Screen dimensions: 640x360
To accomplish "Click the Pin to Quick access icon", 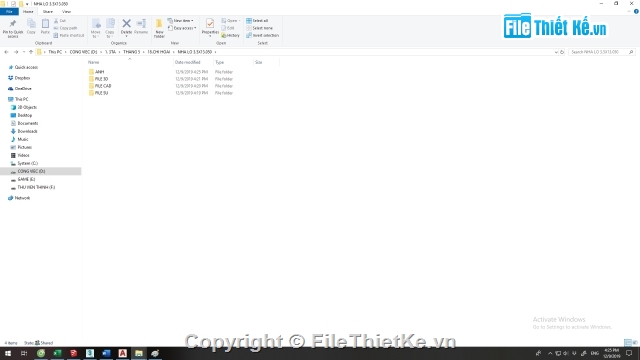I will [13, 24].
